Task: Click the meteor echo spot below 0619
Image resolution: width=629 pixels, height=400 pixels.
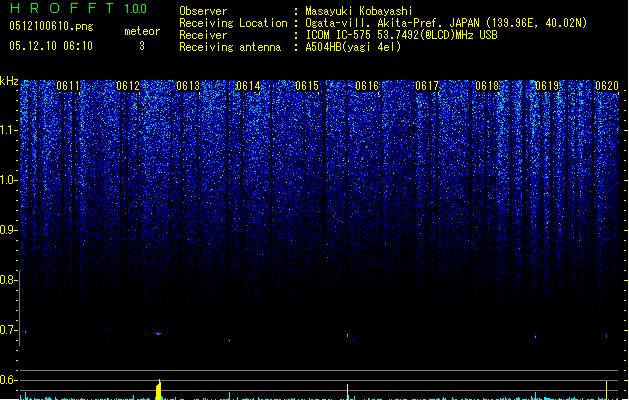Action: [x=536, y=336]
